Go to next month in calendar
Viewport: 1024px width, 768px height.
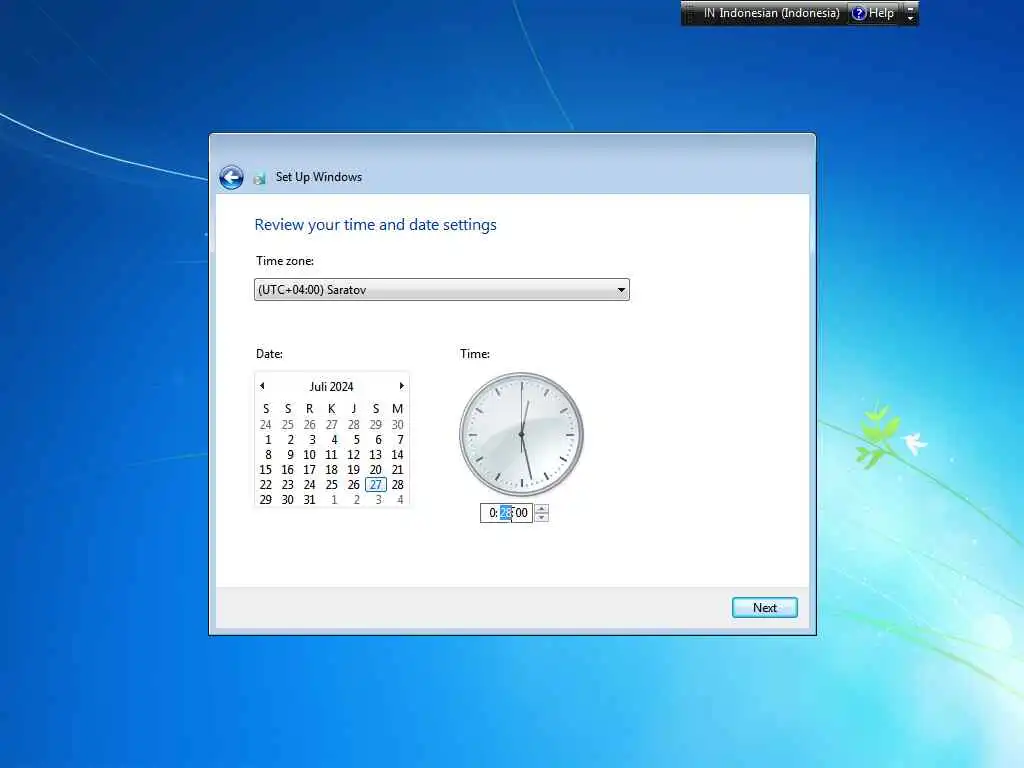click(x=401, y=386)
